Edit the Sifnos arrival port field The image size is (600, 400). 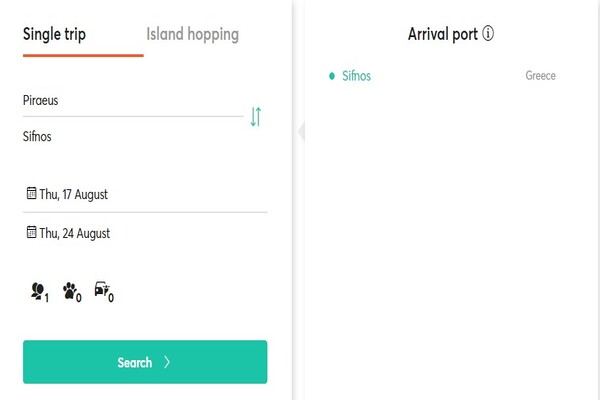pyautogui.click(x=133, y=136)
